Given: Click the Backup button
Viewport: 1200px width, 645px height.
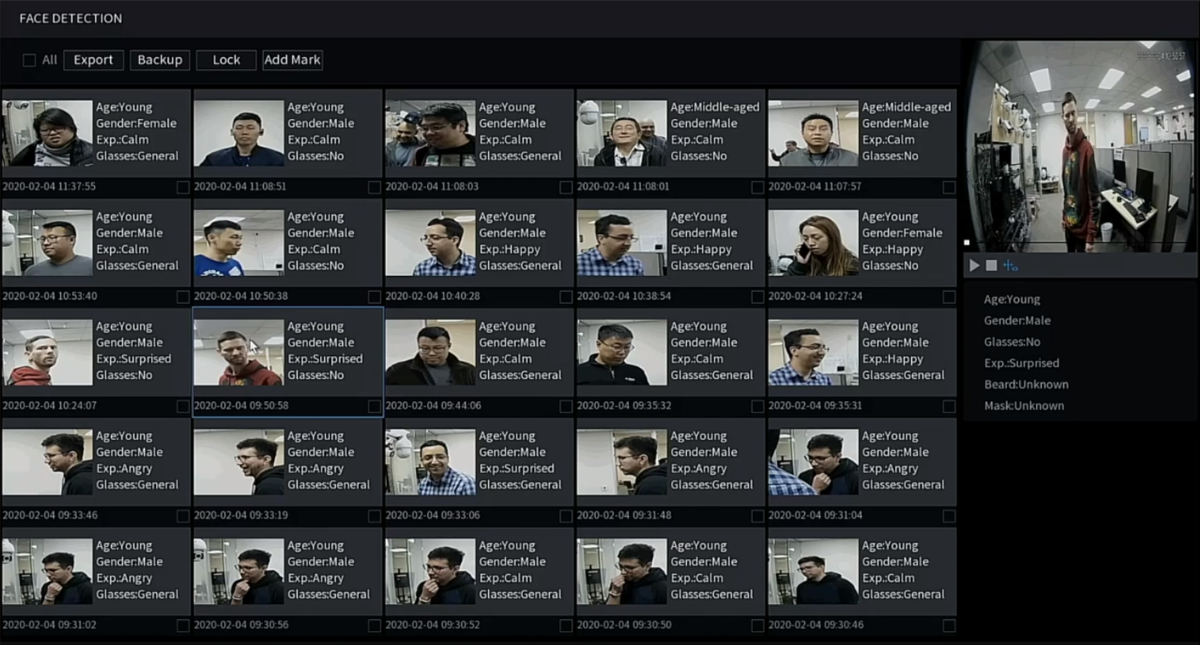Looking at the screenshot, I should coord(160,60).
